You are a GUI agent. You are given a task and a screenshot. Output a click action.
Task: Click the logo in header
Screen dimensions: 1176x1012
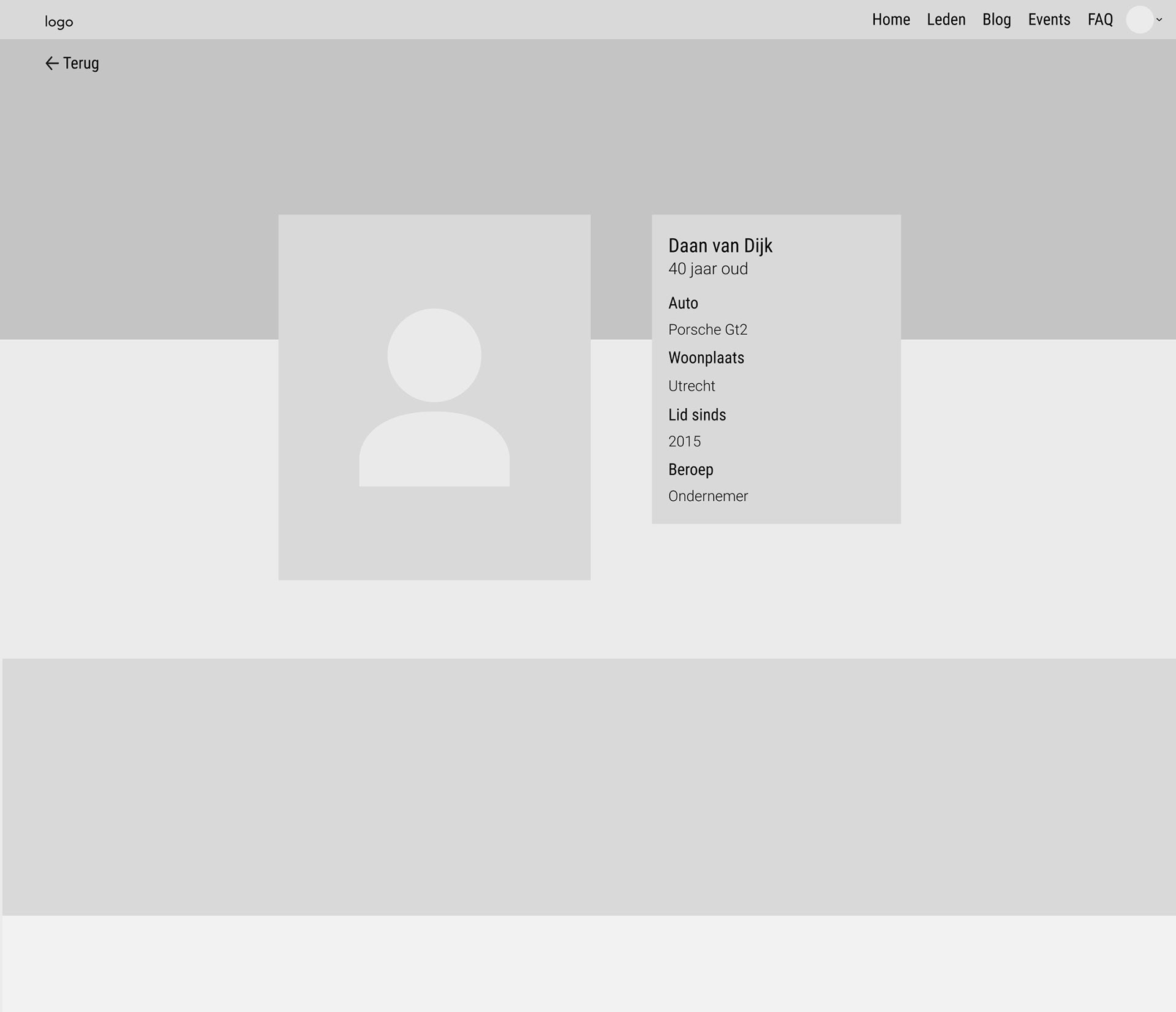(59, 23)
